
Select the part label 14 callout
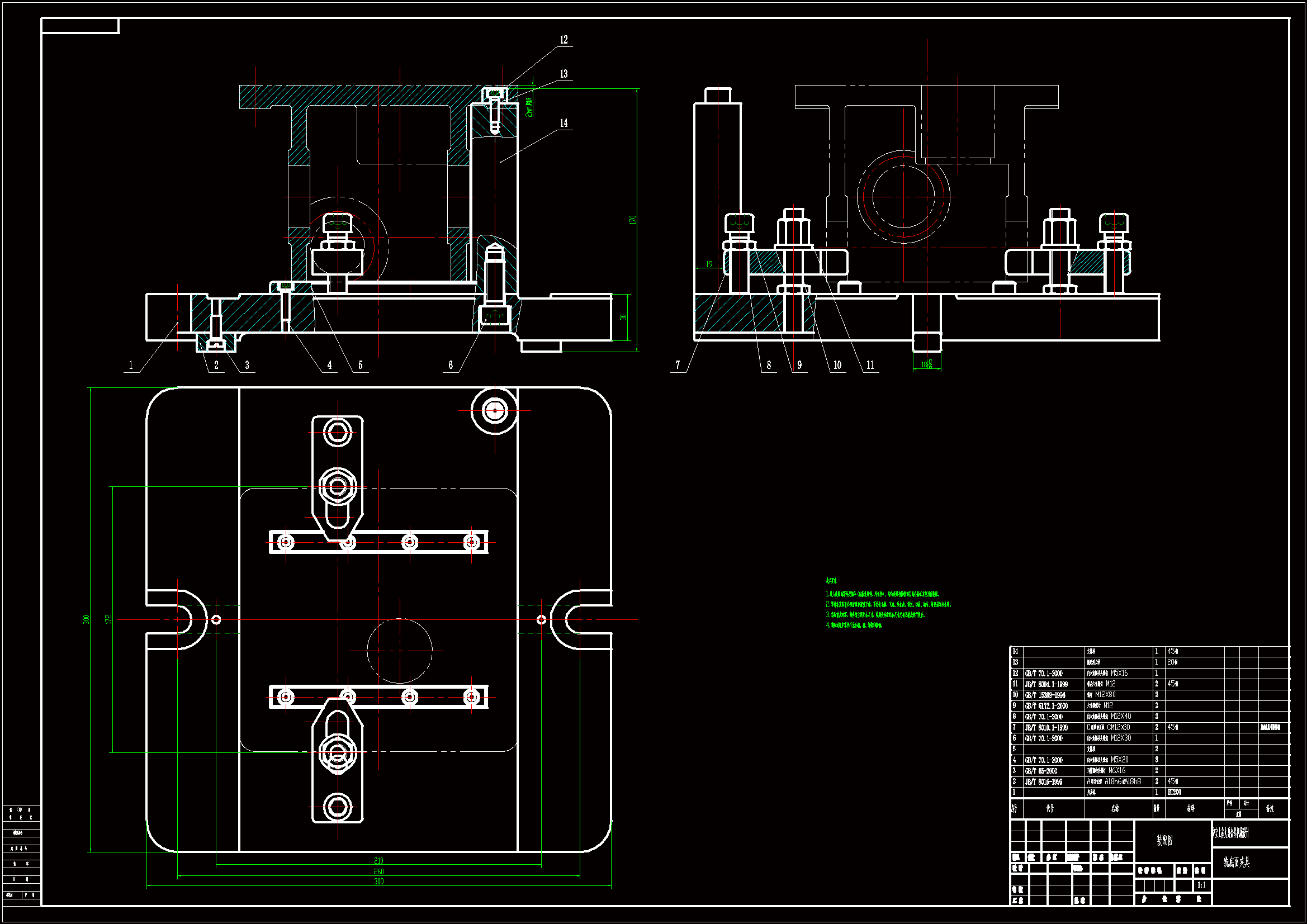click(x=563, y=123)
